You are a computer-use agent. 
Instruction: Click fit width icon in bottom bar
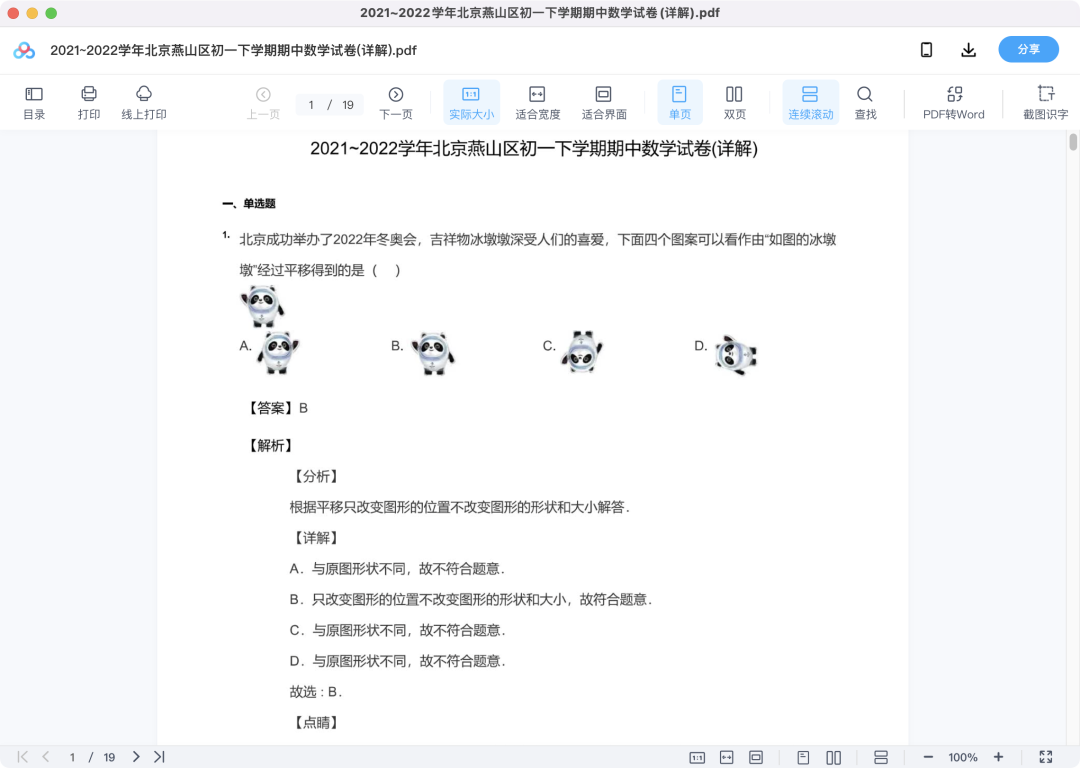coord(727,758)
